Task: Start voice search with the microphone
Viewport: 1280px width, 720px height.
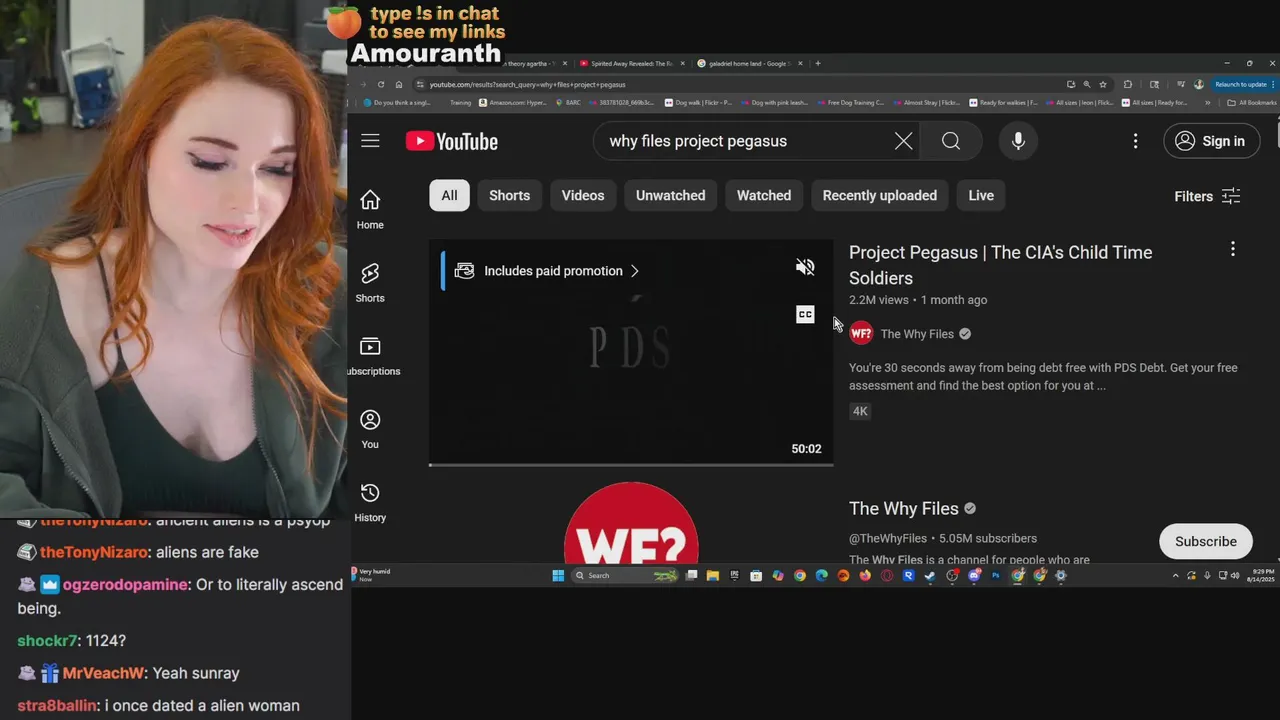Action: coord(1018,141)
